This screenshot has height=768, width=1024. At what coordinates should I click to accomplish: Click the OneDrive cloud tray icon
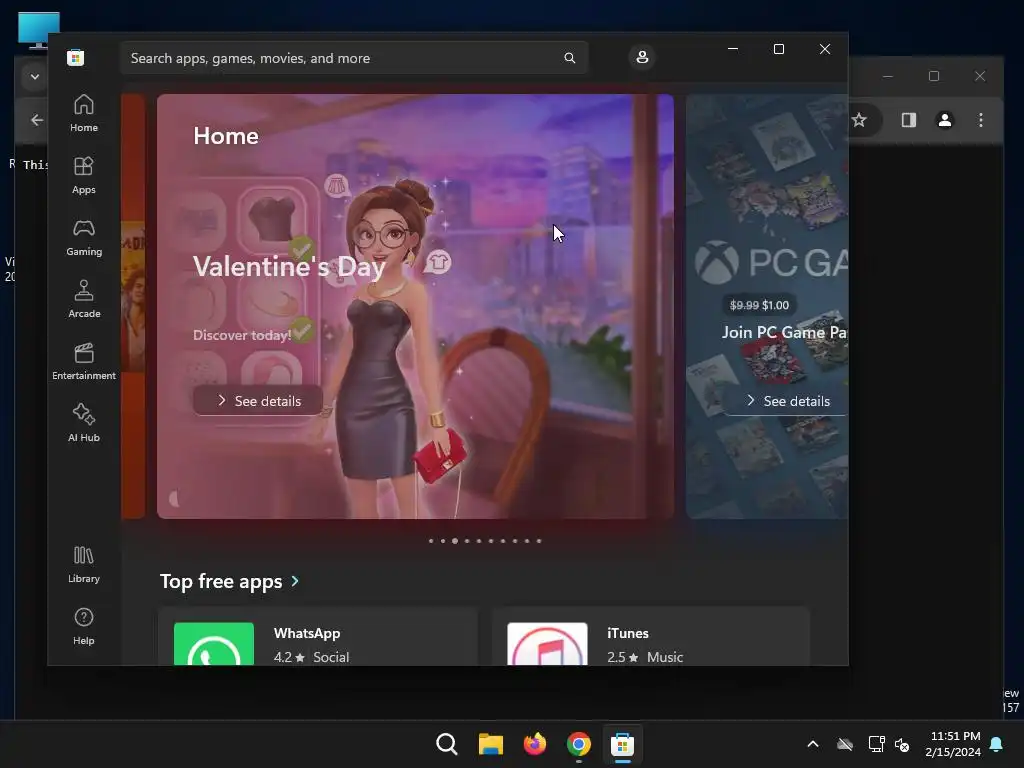pyautogui.click(x=845, y=744)
